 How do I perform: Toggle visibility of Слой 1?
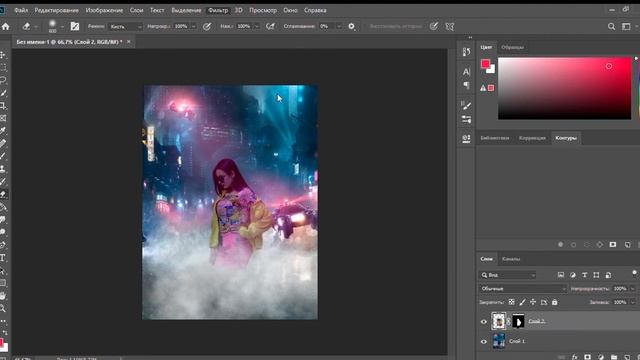tap(484, 342)
